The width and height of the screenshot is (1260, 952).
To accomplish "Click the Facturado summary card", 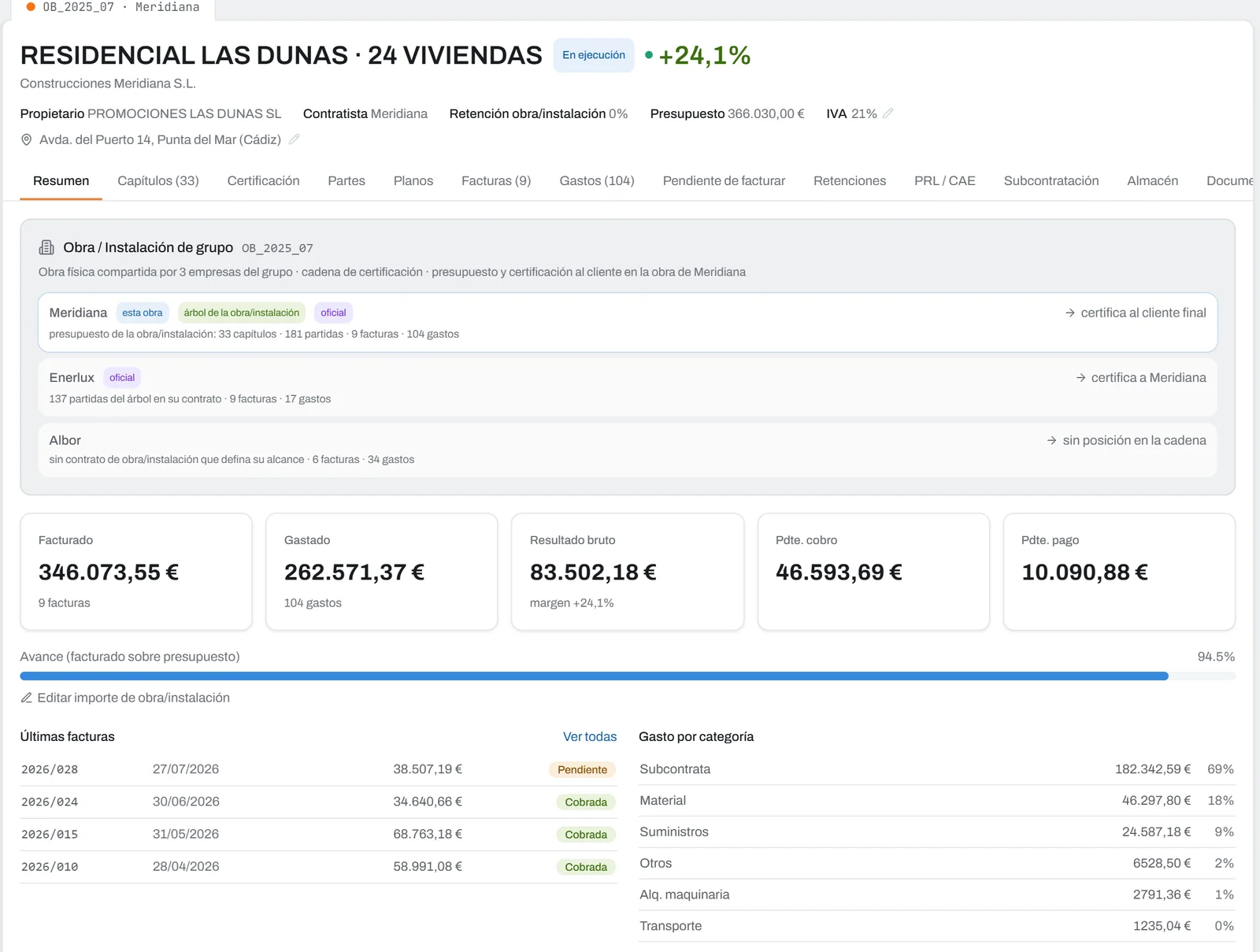I will point(136,572).
